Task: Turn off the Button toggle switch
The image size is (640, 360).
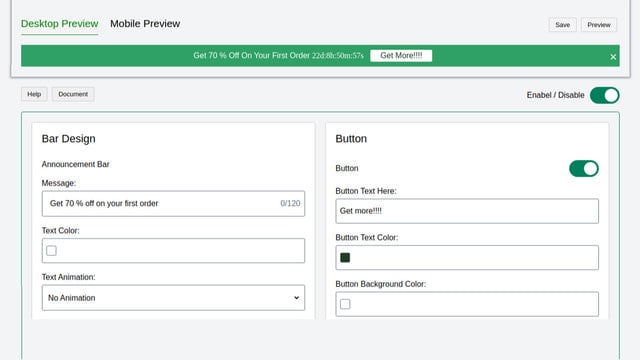Action: click(584, 169)
